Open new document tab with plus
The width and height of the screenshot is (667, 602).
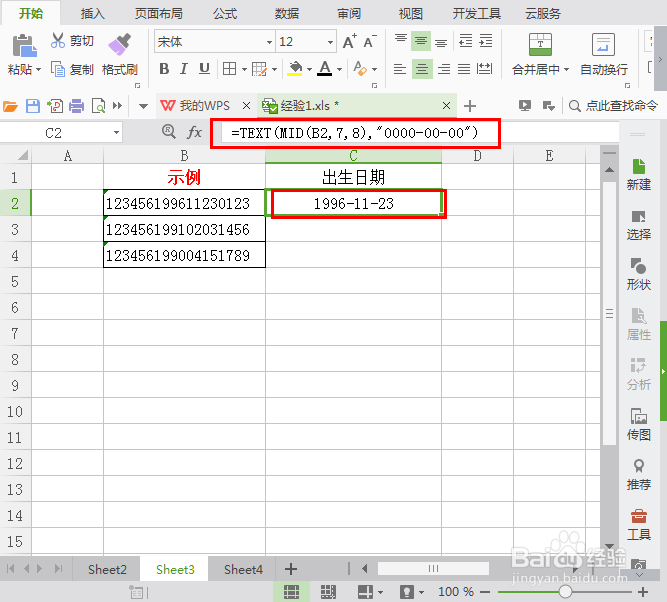pyautogui.click(x=470, y=106)
